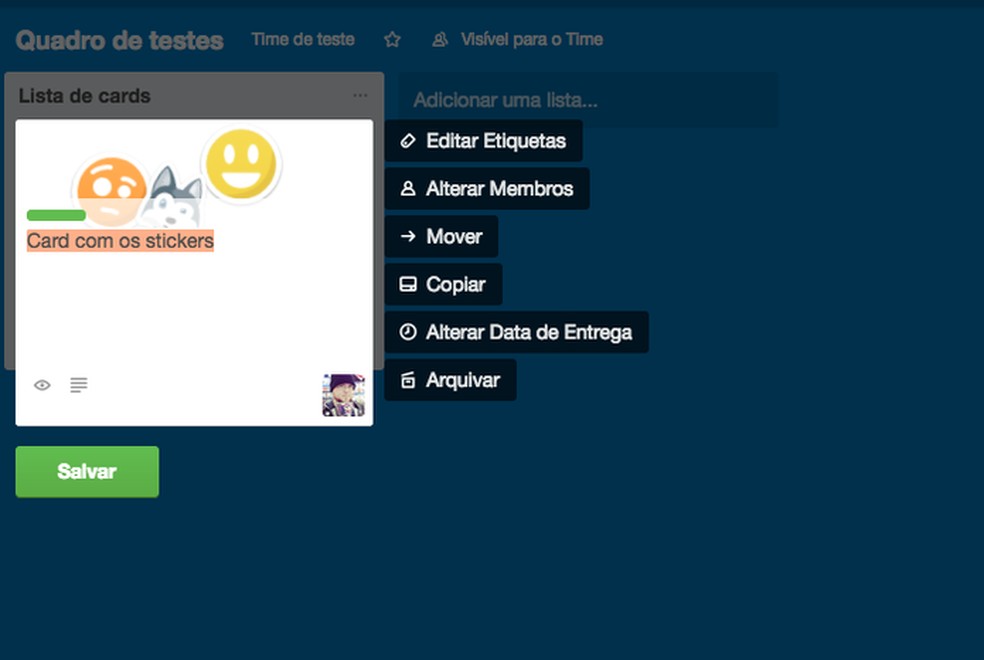Click the team visibility icon in the header
The height and width of the screenshot is (660, 984).
pos(439,40)
